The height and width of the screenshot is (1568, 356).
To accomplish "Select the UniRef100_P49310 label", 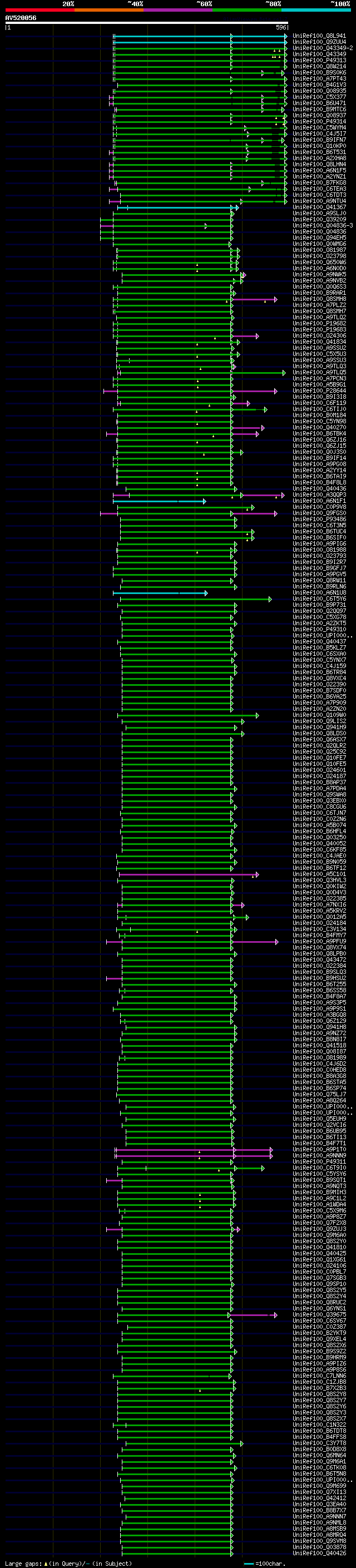I will 319,630.
